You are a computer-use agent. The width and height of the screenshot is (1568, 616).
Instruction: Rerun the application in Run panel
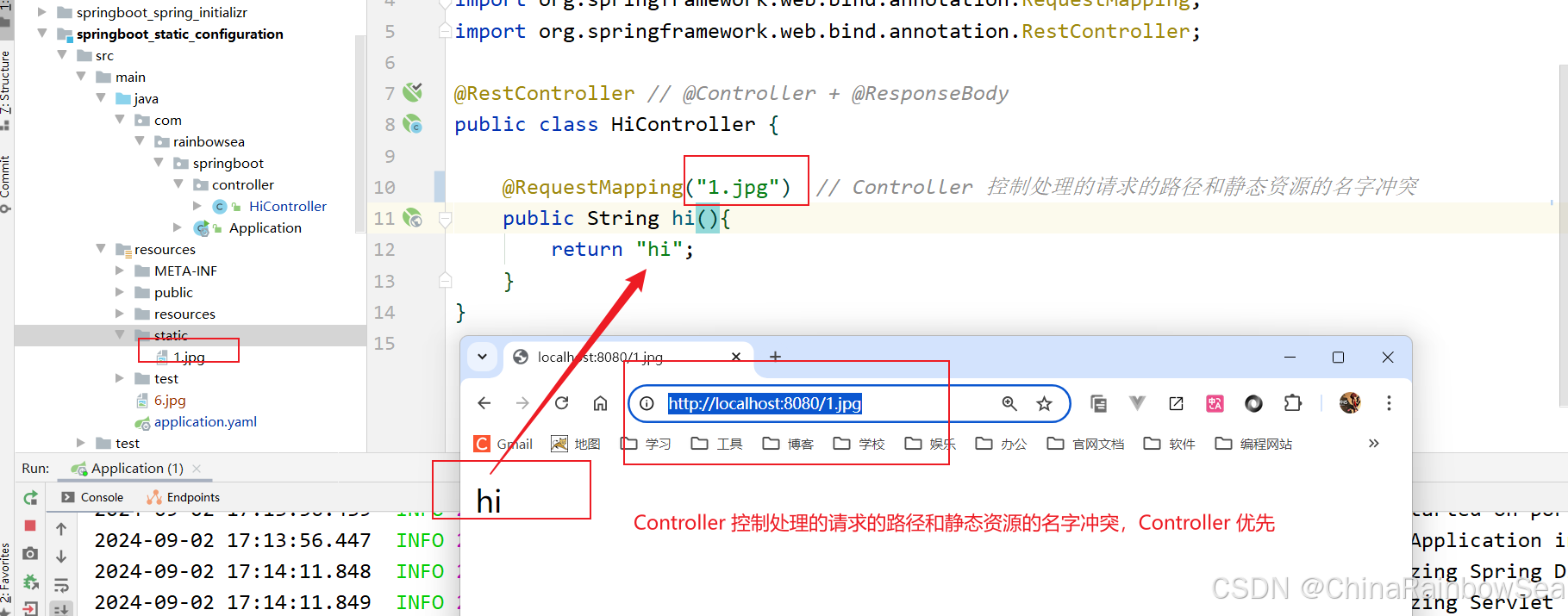[30, 498]
